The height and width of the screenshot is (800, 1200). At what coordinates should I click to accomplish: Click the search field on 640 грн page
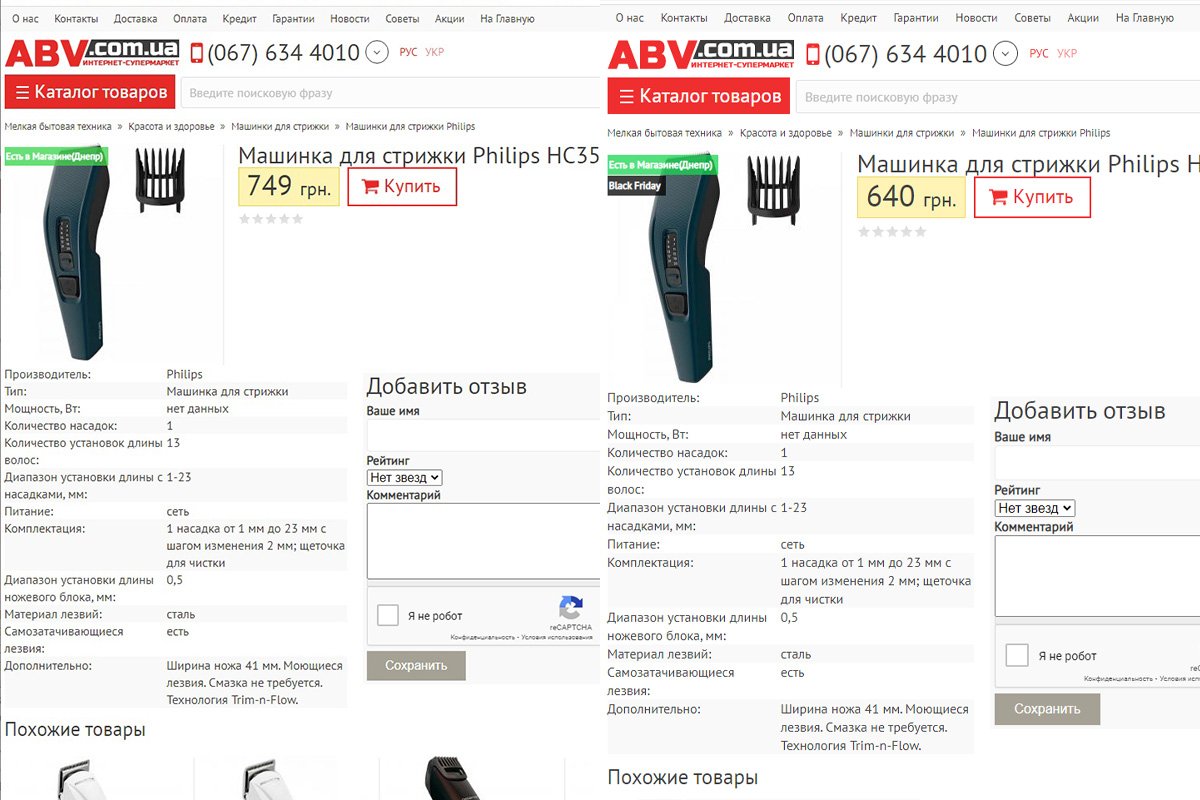click(x=997, y=97)
